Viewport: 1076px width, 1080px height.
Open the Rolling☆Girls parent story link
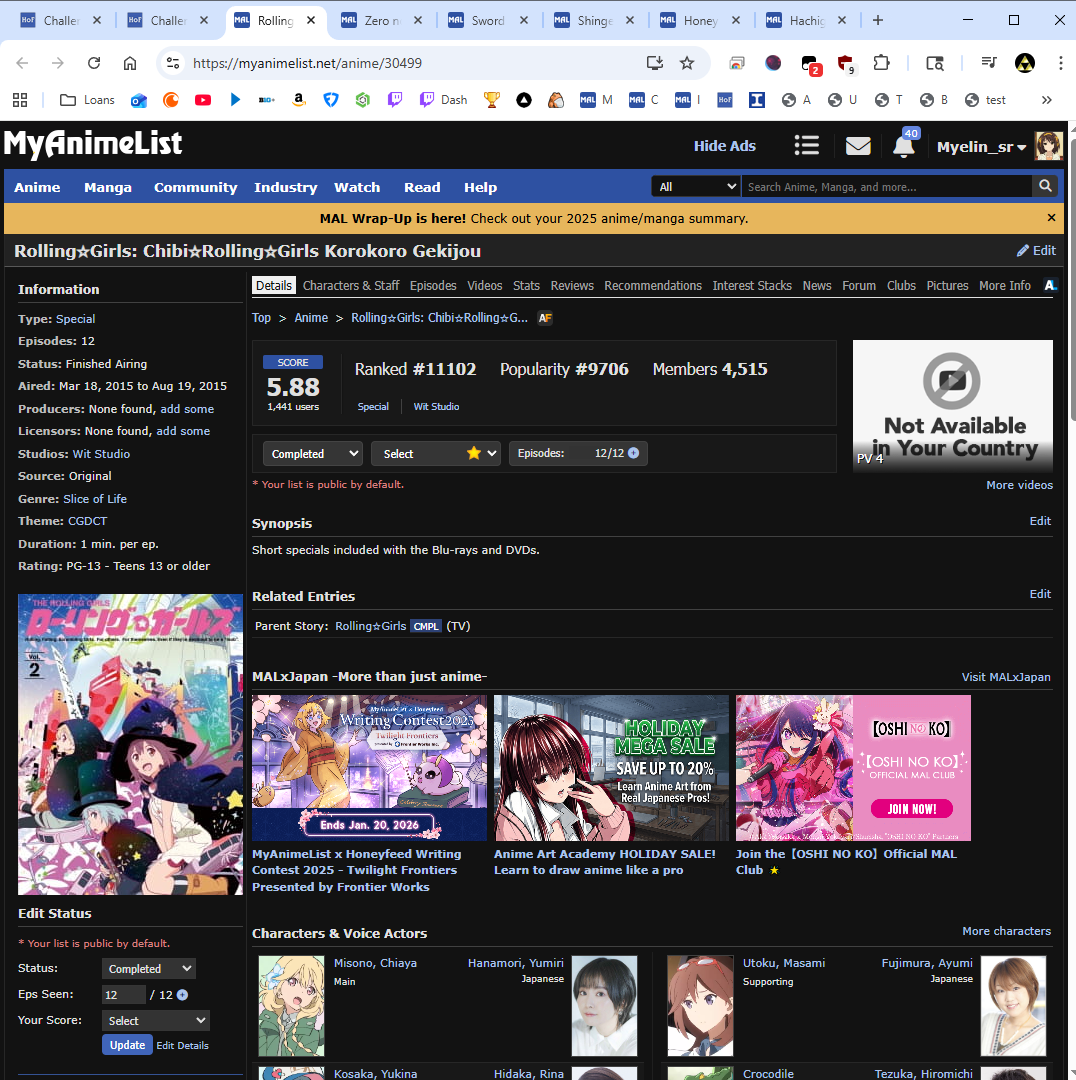371,626
